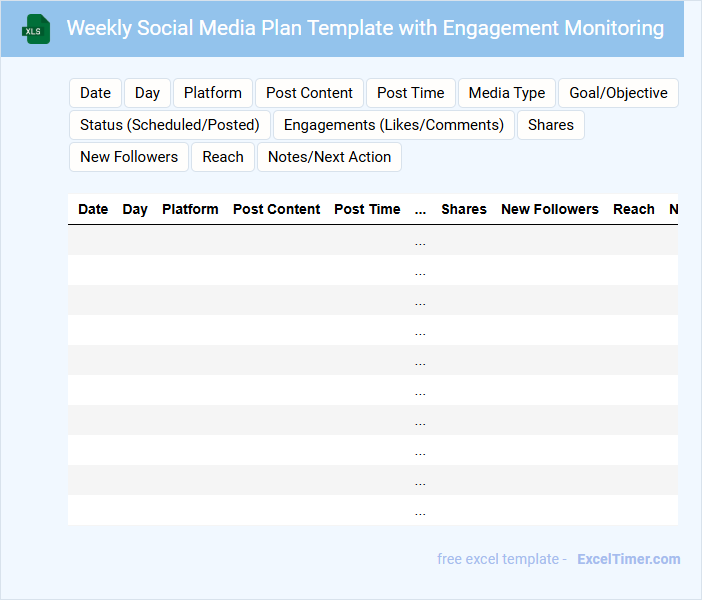The image size is (702, 600).
Task: Click the Goal/Objective tag
Action: [618, 93]
